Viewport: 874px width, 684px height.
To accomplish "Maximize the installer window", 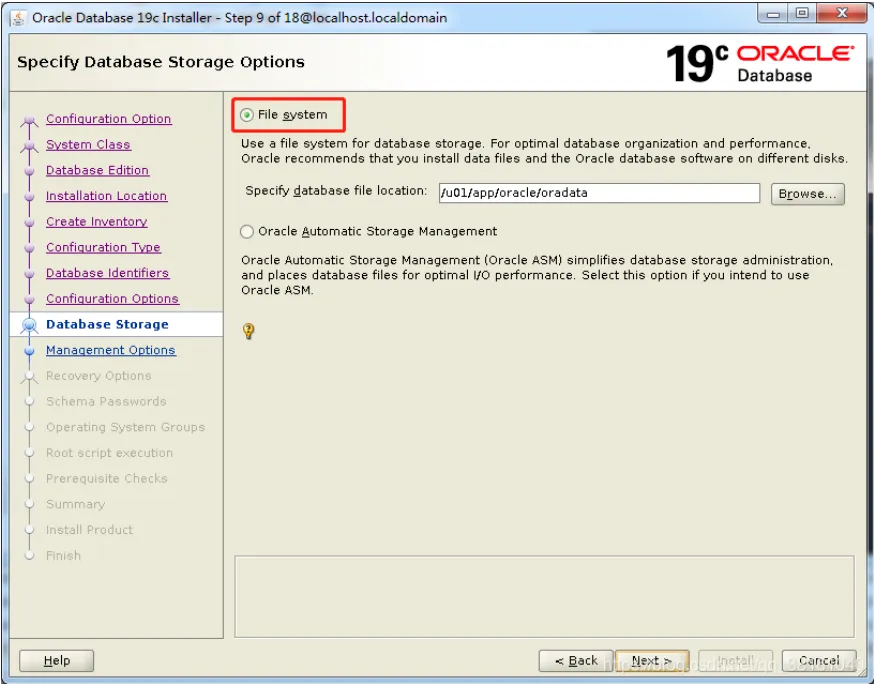I will (x=802, y=14).
